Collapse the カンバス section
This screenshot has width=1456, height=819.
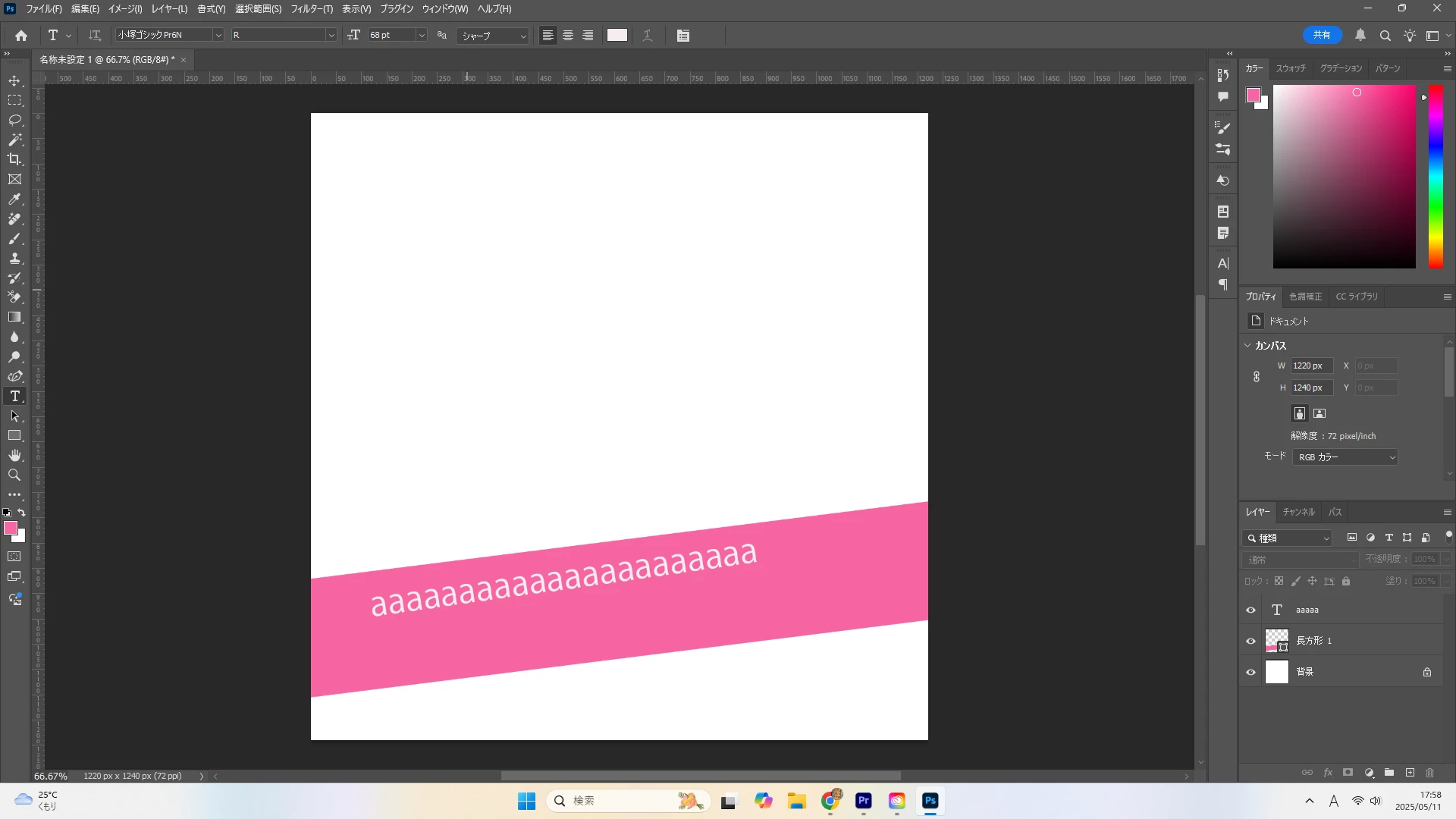coord(1247,345)
